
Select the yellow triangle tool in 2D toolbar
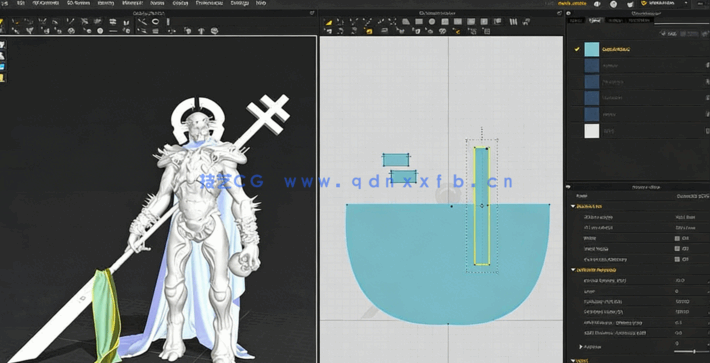(x=329, y=22)
